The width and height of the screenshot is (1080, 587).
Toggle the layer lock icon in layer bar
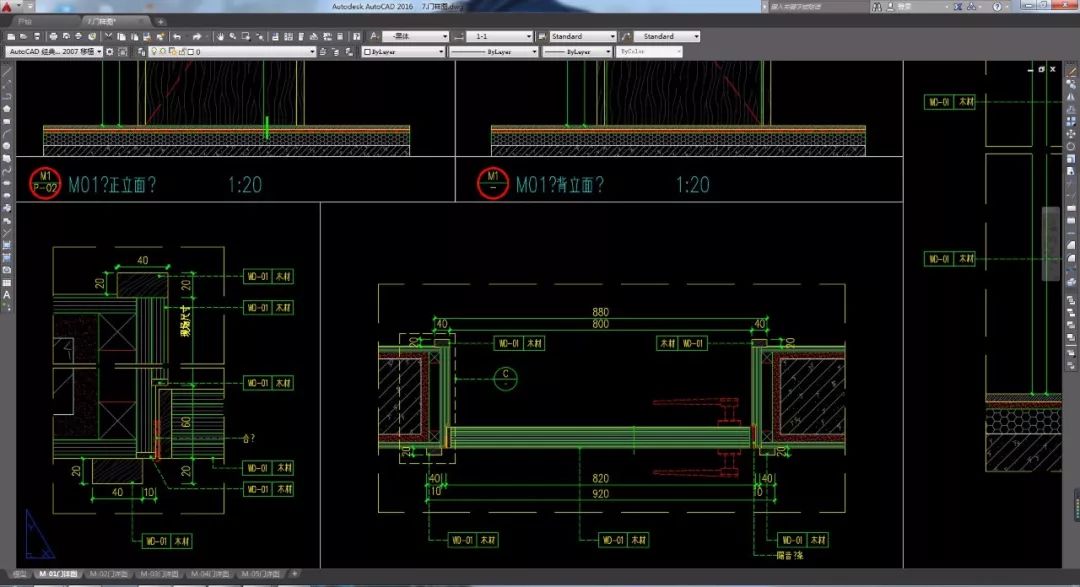point(179,51)
